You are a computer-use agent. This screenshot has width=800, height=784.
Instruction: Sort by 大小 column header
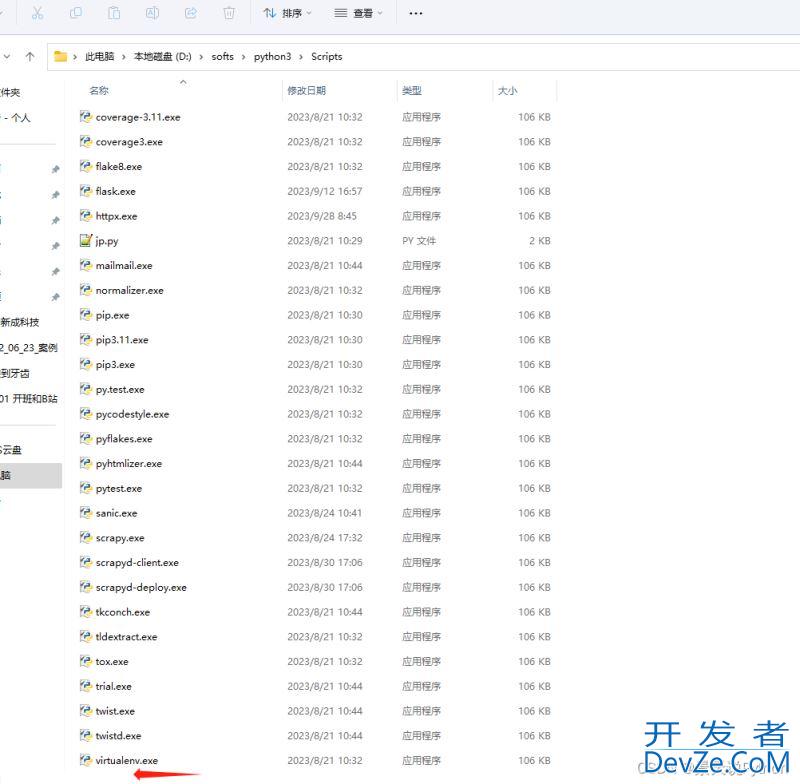507,91
